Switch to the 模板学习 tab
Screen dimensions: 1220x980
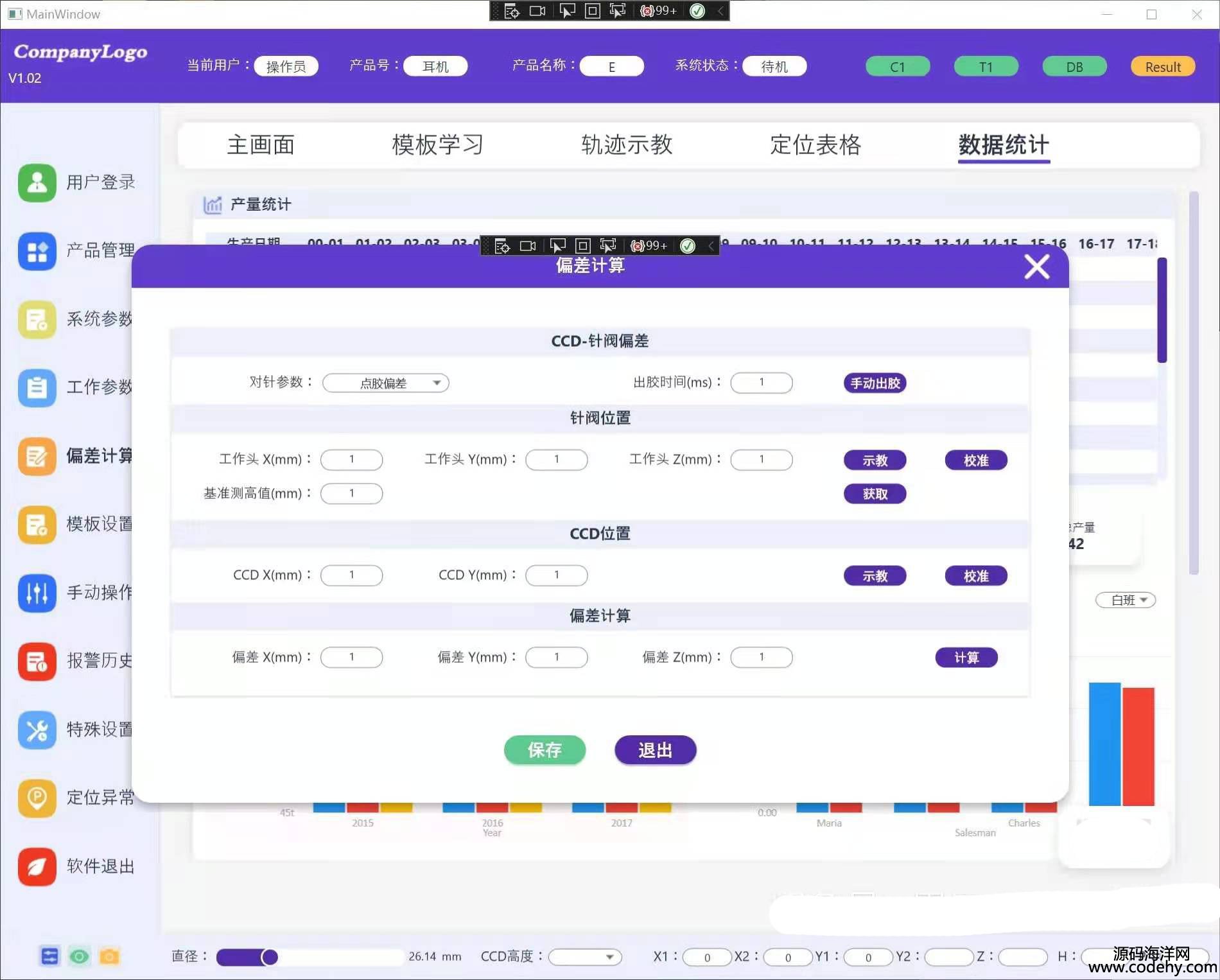(x=437, y=144)
